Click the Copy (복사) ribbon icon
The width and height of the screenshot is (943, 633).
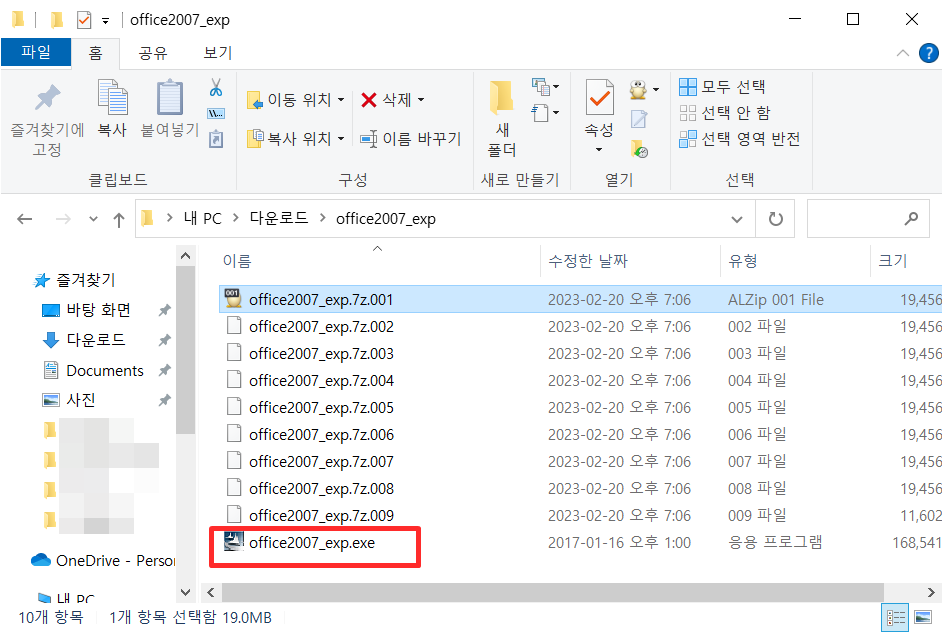coord(112,97)
